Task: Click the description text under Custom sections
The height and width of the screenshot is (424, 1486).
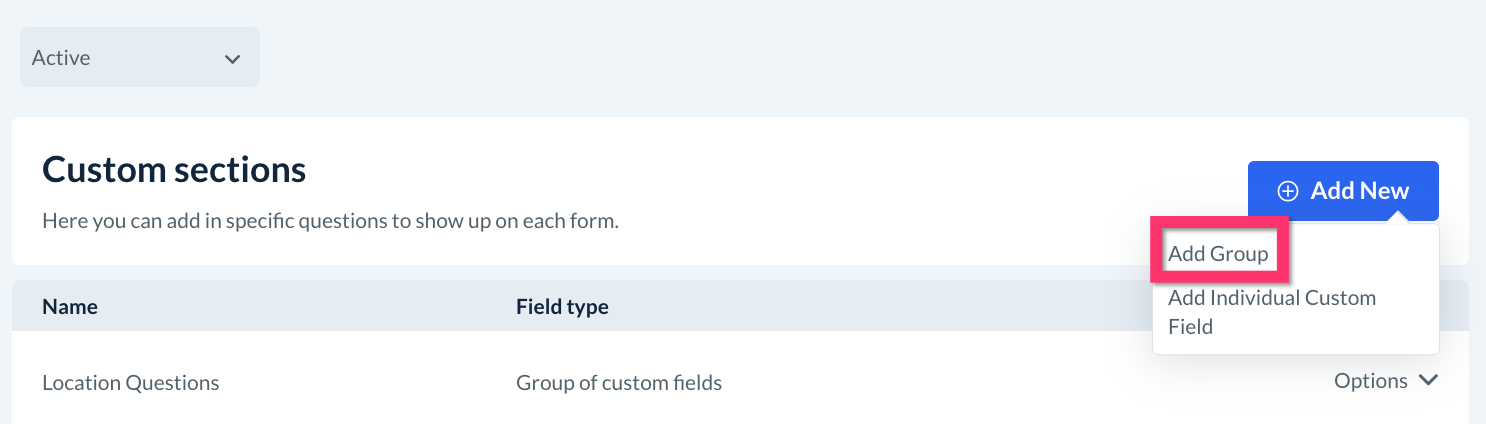Action: point(330,220)
